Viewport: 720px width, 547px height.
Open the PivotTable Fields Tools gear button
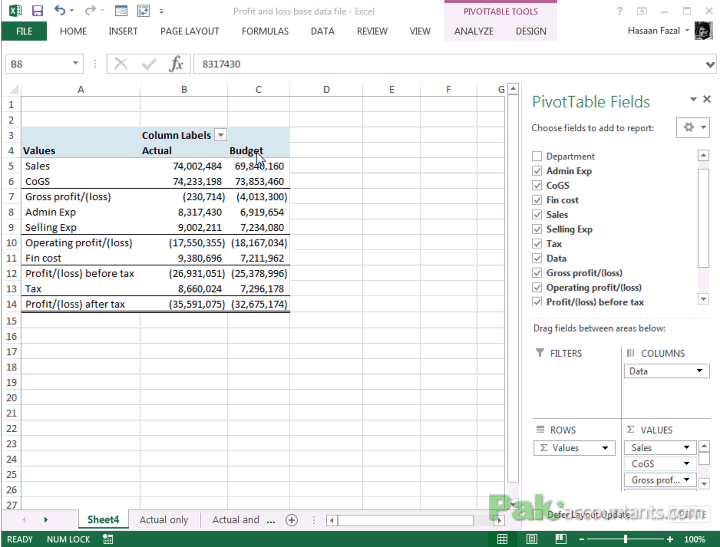(693, 127)
